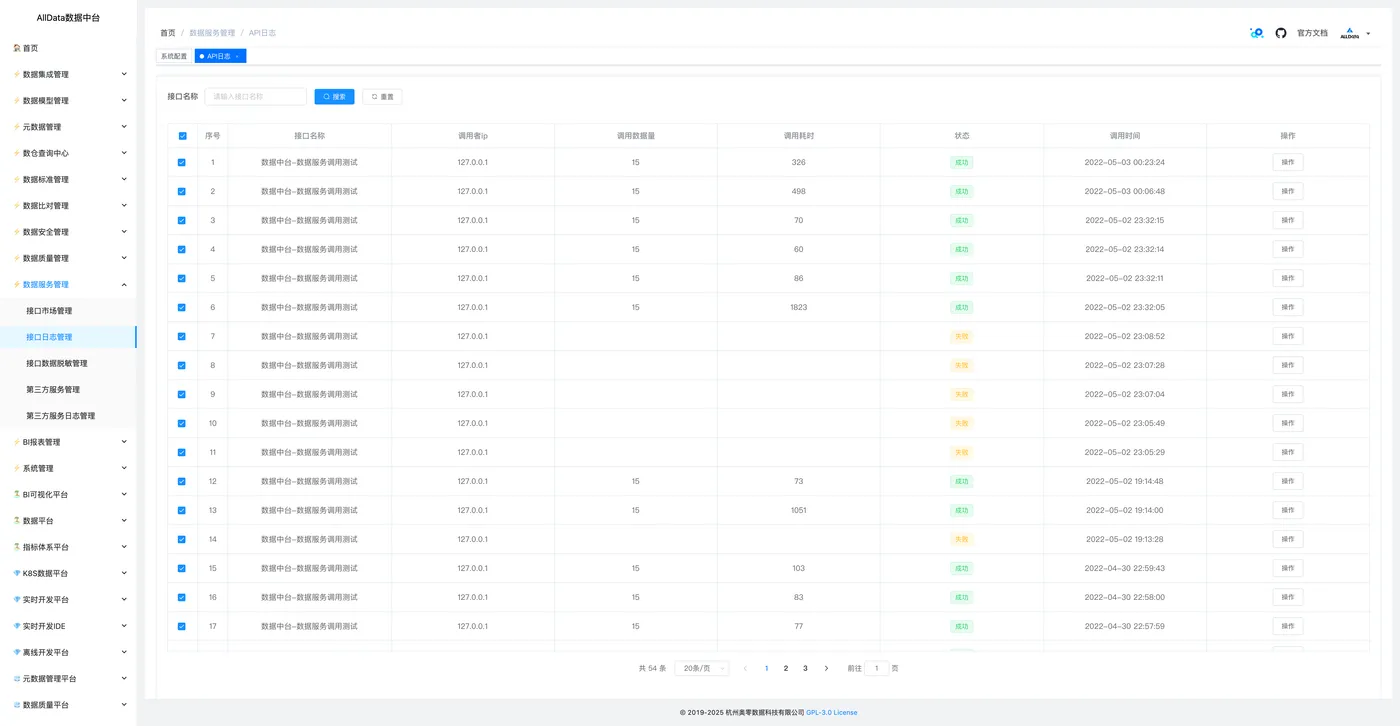Image resolution: width=1400 pixels, height=726 pixels.
Task: Click the lightning icon beside 元数据管理
Action: 17,127
